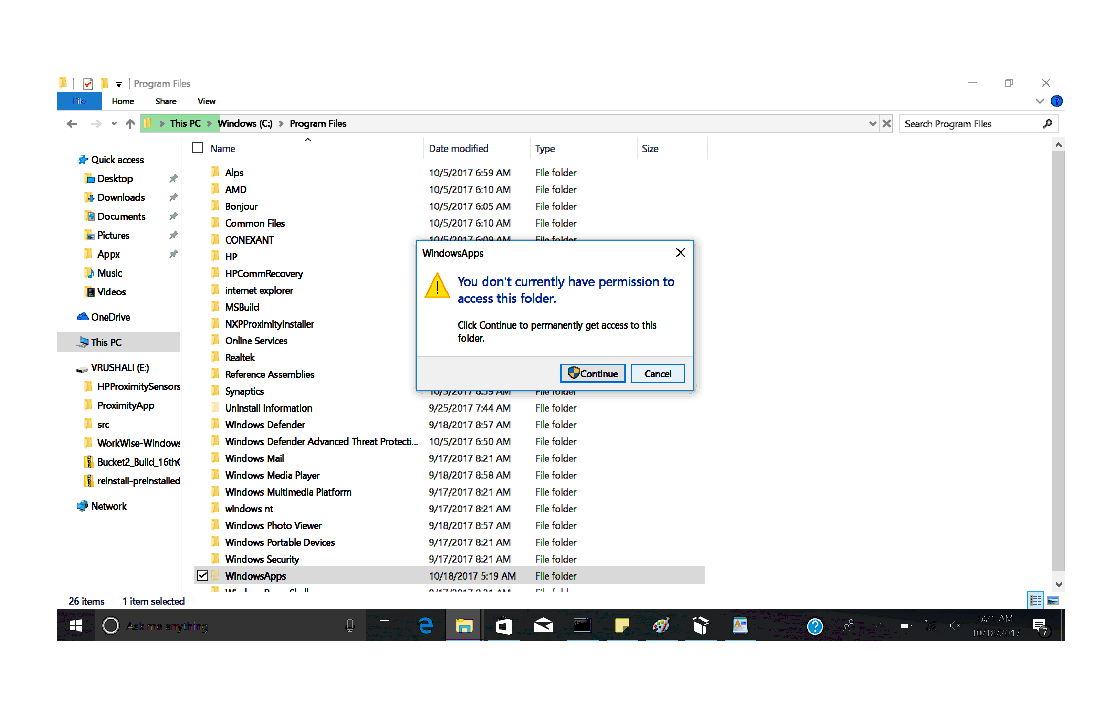Viewport: 1120px width, 710px height.
Task: Select Quick access in navigation pane
Action: click(117, 160)
